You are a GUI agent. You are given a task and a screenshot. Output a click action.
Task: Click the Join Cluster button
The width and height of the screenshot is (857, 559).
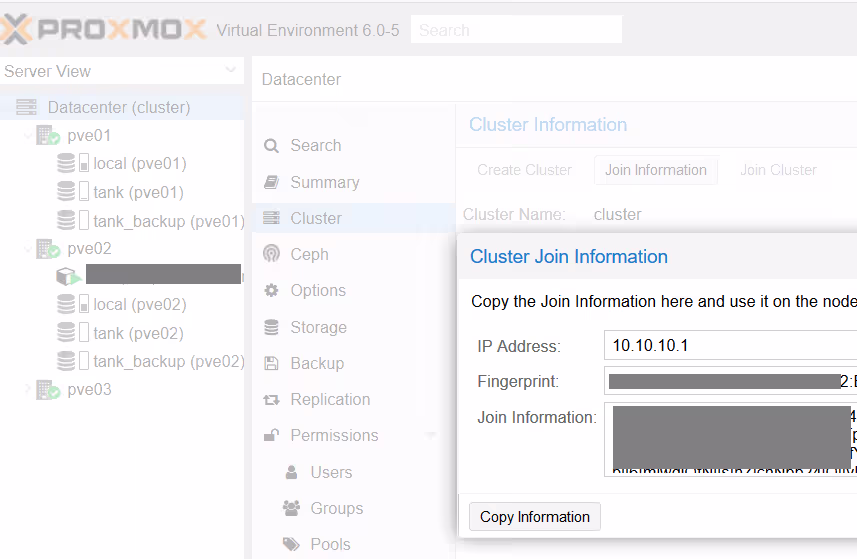(778, 170)
